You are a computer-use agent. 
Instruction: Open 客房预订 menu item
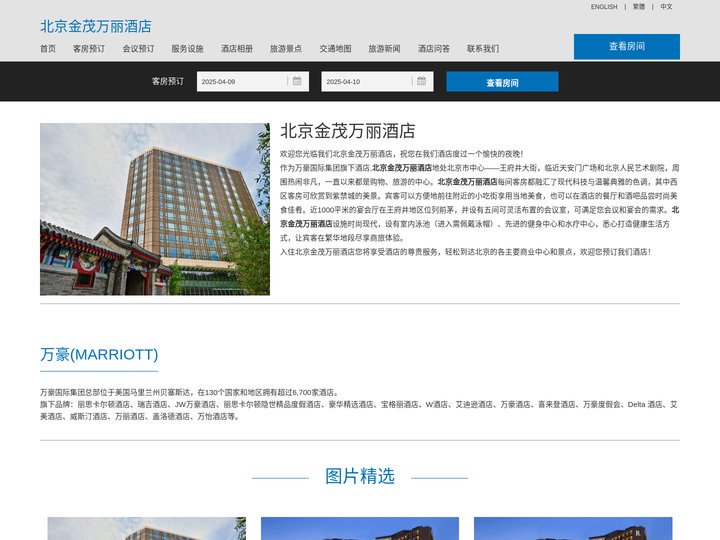coord(89,49)
